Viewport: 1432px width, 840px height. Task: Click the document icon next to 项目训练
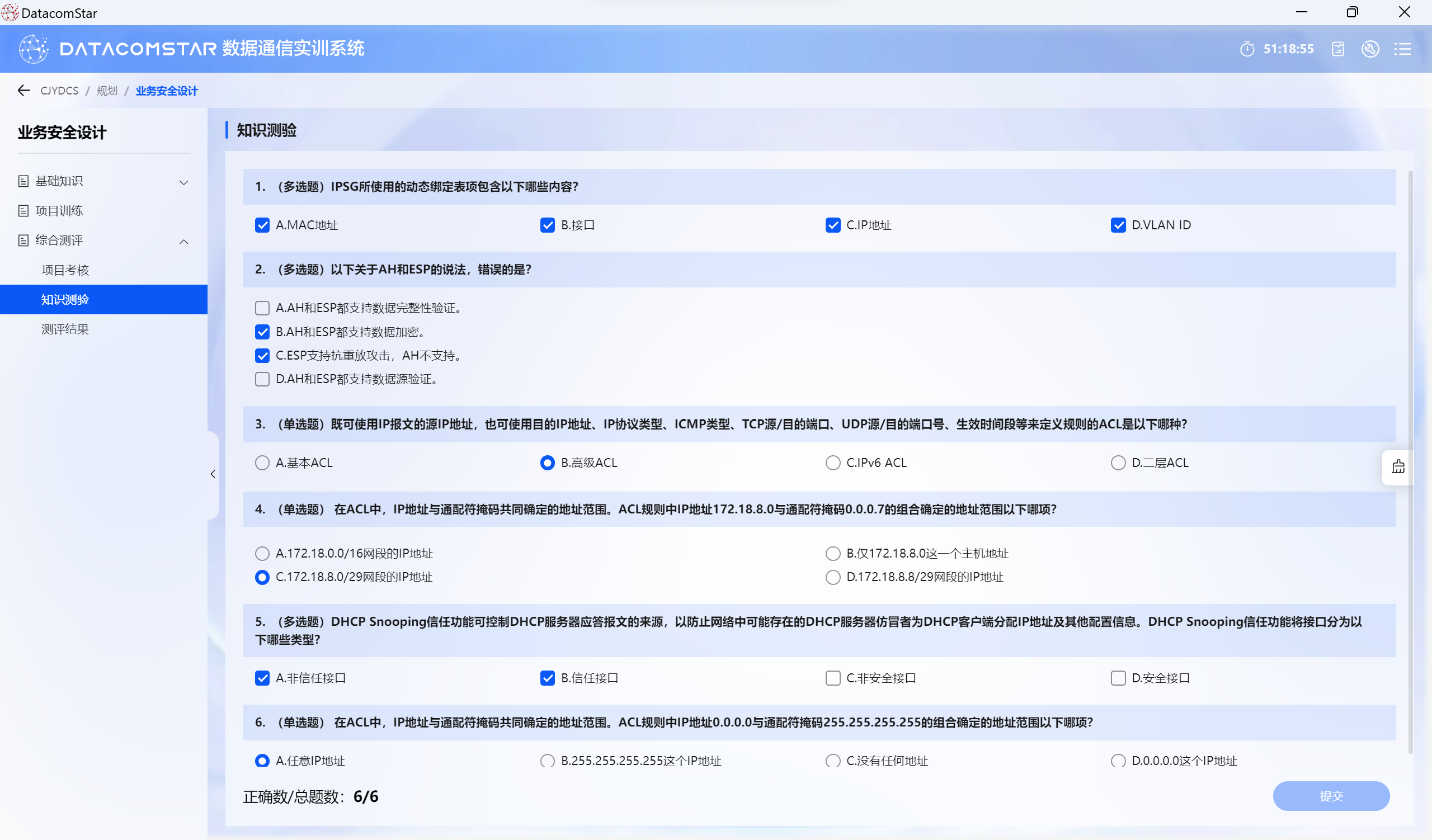coord(23,211)
